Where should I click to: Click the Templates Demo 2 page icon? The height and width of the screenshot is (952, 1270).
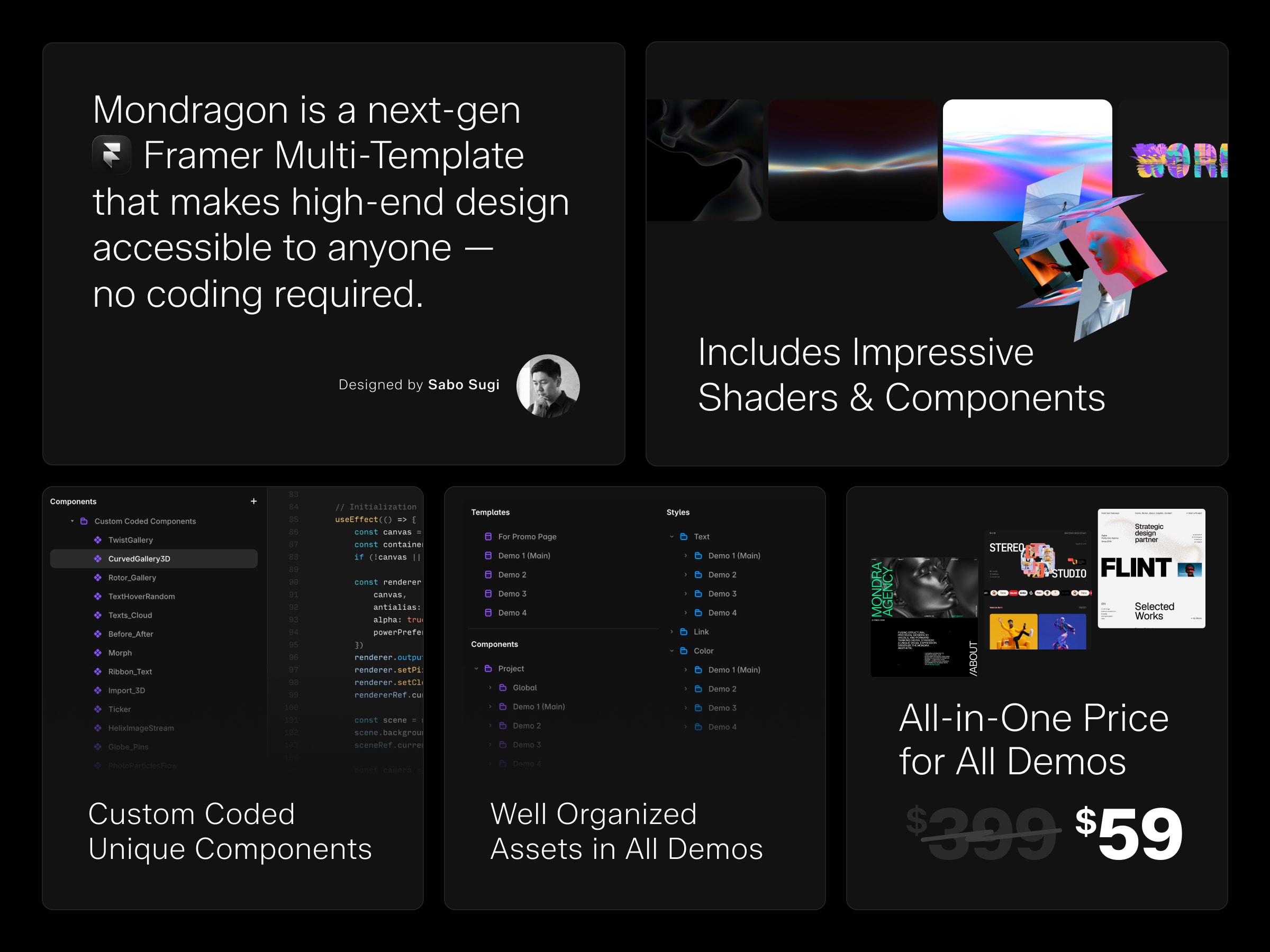pyautogui.click(x=488, y=574)
